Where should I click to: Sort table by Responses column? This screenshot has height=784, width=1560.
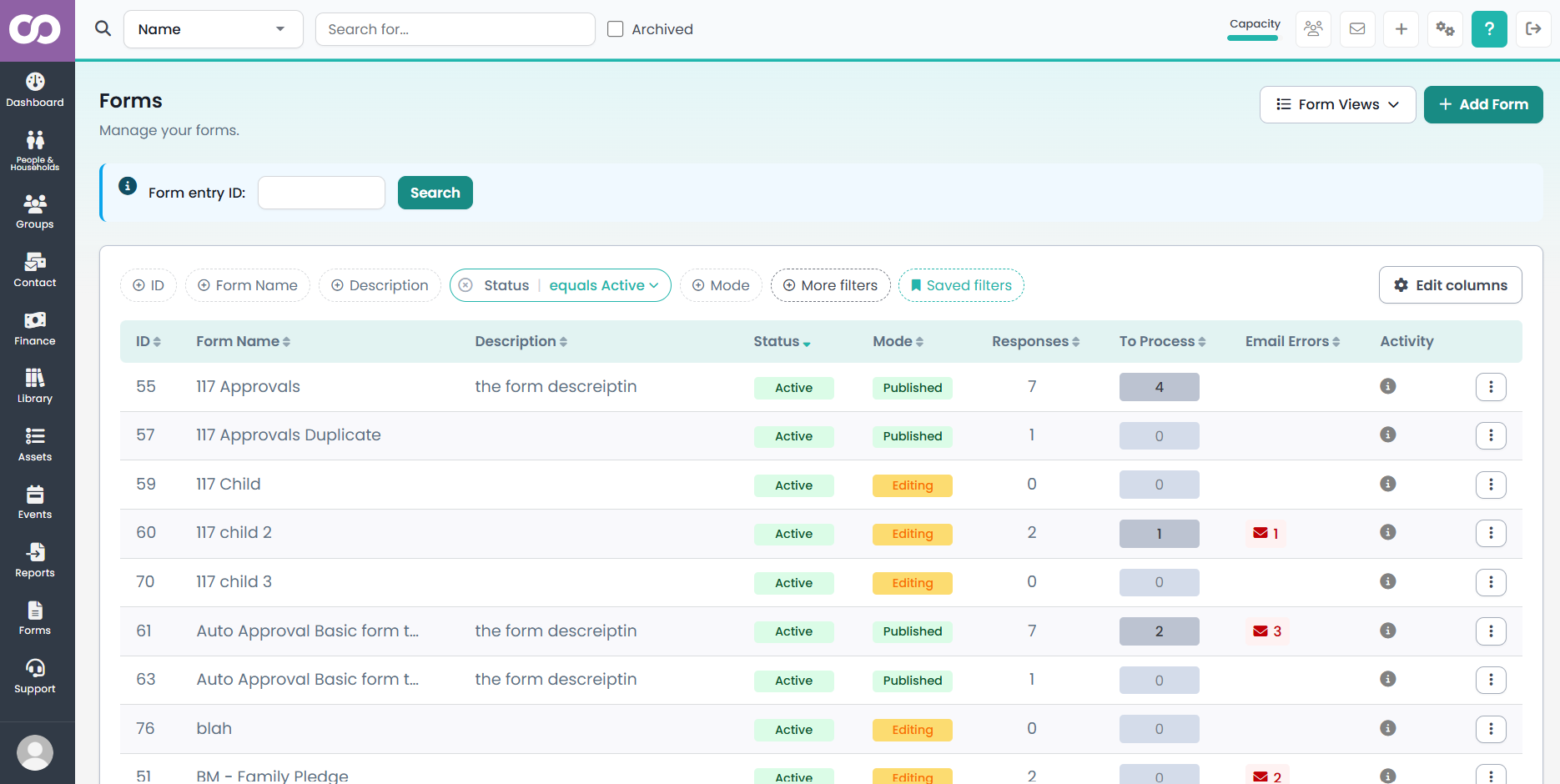pyautogui.click(x=1035, y=341)
